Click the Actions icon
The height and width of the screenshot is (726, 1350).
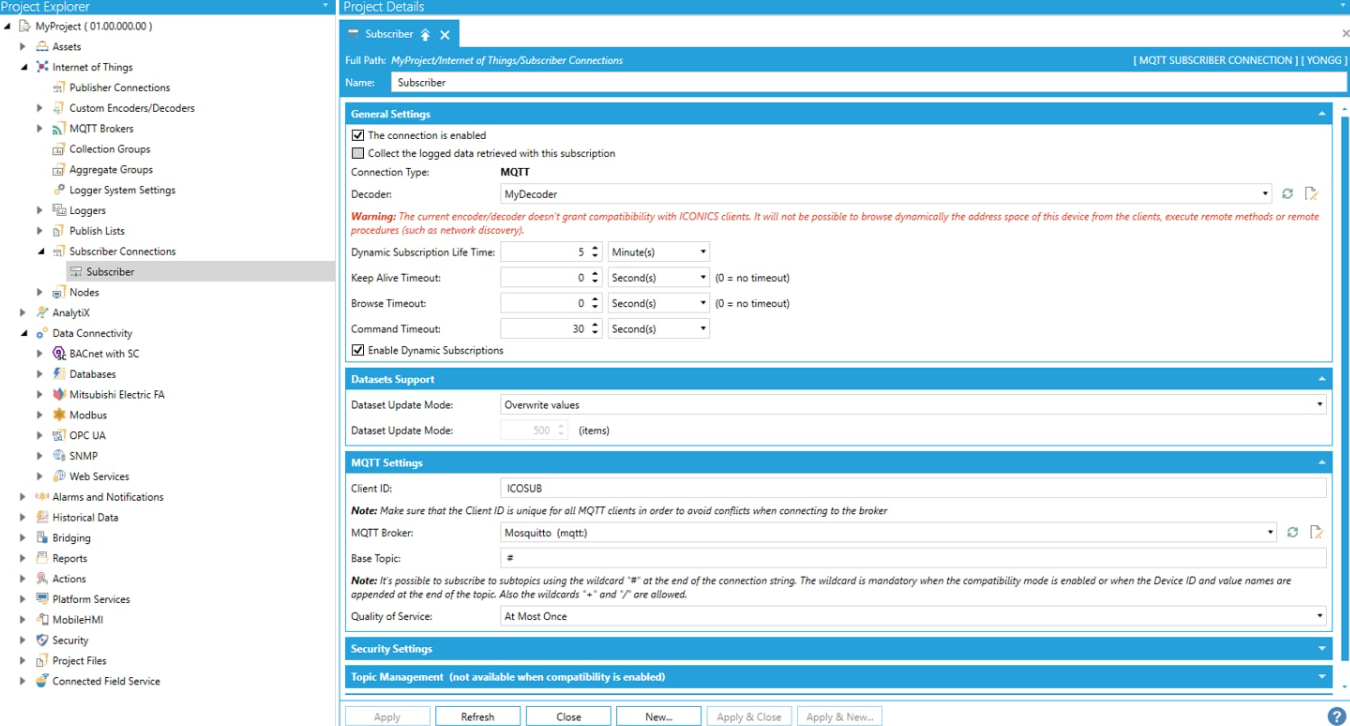pos(42,579)
